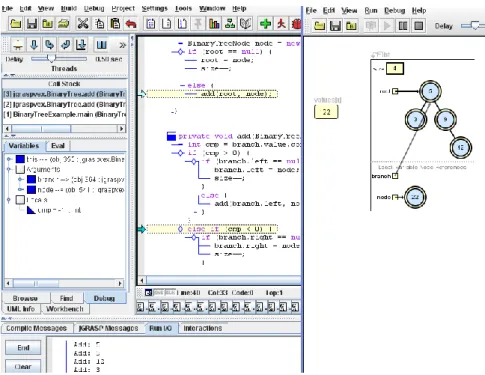This screenshot has width=485, height=375.
Task: Click the Run to Cursor debug icon
Action: [x=81, y=45]
